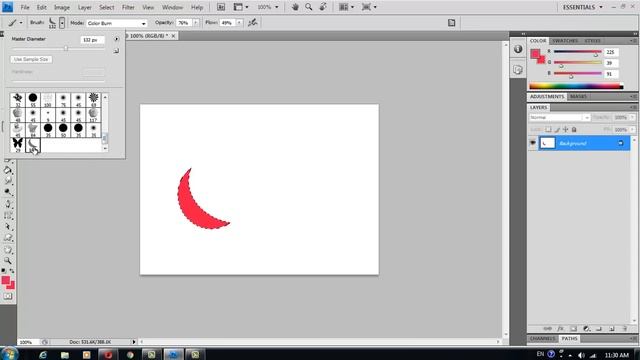This screenshot has width=640, height=360.
Task: Open the Opacity slider arrow
Action: click(x=196, y=23)
